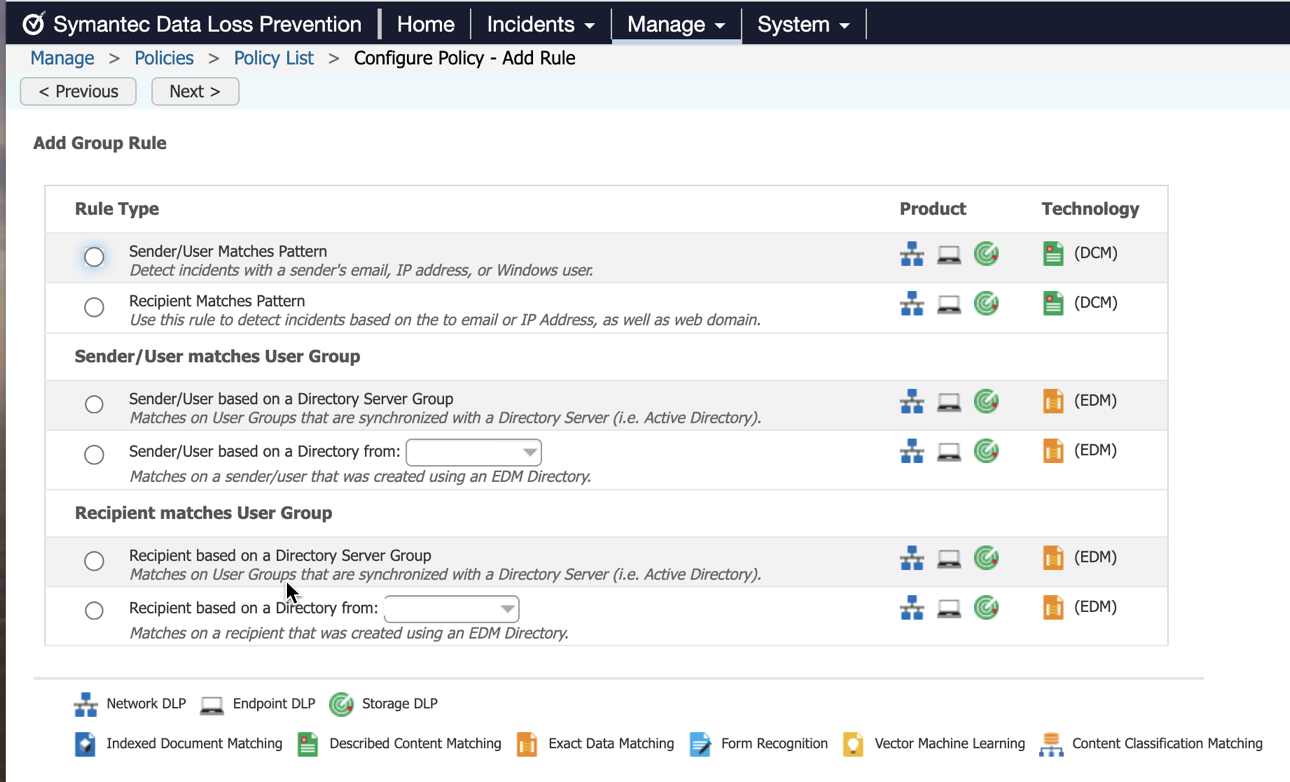Image resolution: width=1290 pixels, height=782 pixels.
Task: Click Form Recognition legend icon
Action: (701, 744)
